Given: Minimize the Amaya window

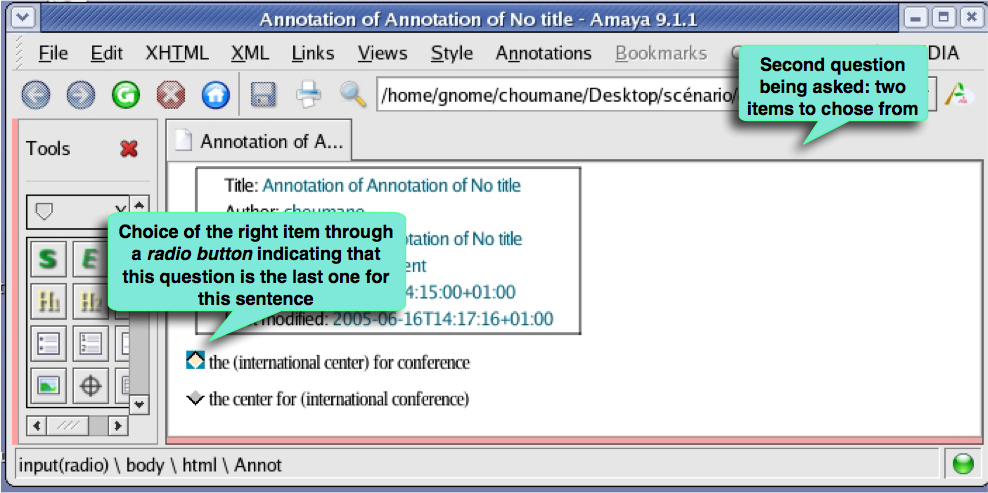Looking at the screenshot, I should coord(918,19).
